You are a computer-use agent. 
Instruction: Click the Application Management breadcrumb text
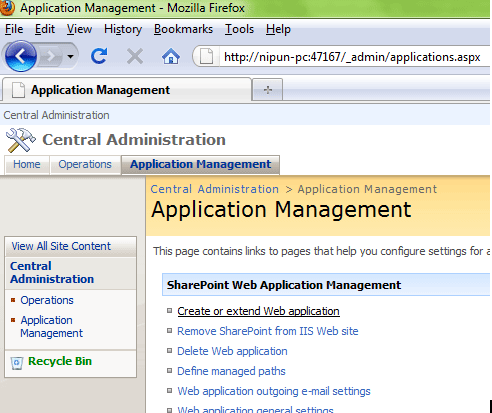(x=367, y=189)
